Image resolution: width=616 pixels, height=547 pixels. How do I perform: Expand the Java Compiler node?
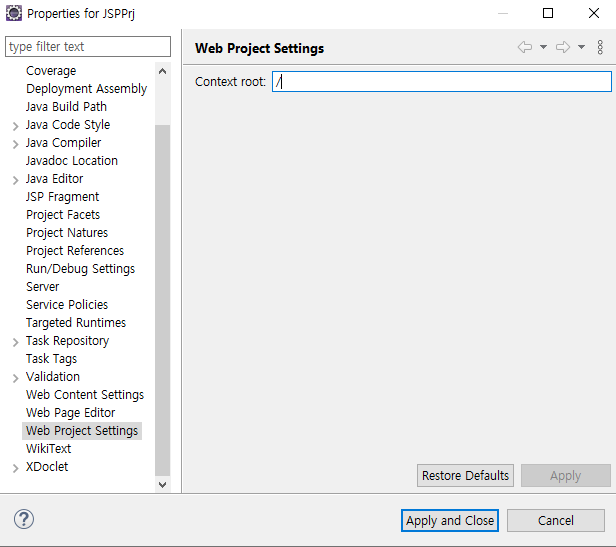[x=15, y=144]
